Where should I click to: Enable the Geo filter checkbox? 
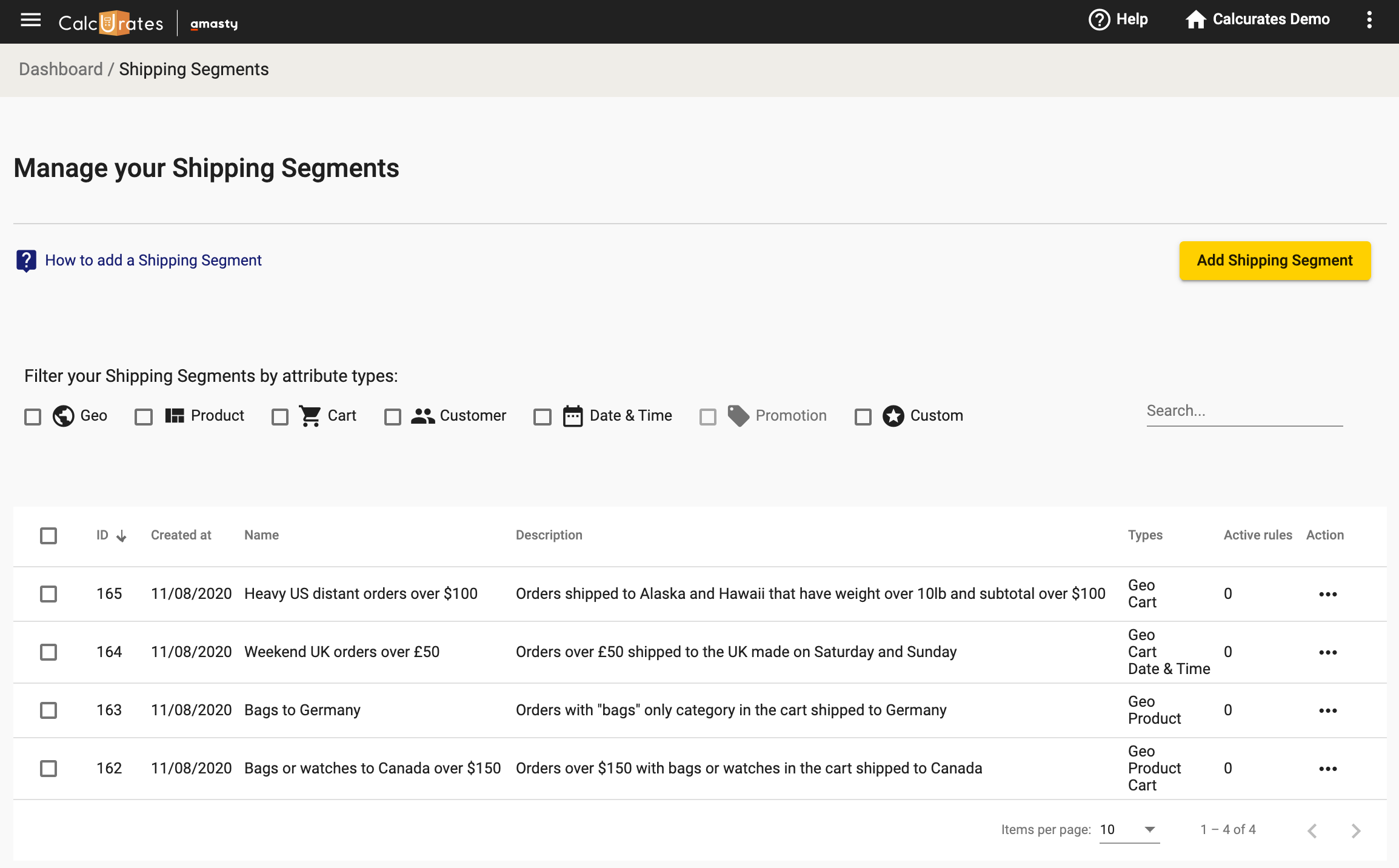pos(33,416)
